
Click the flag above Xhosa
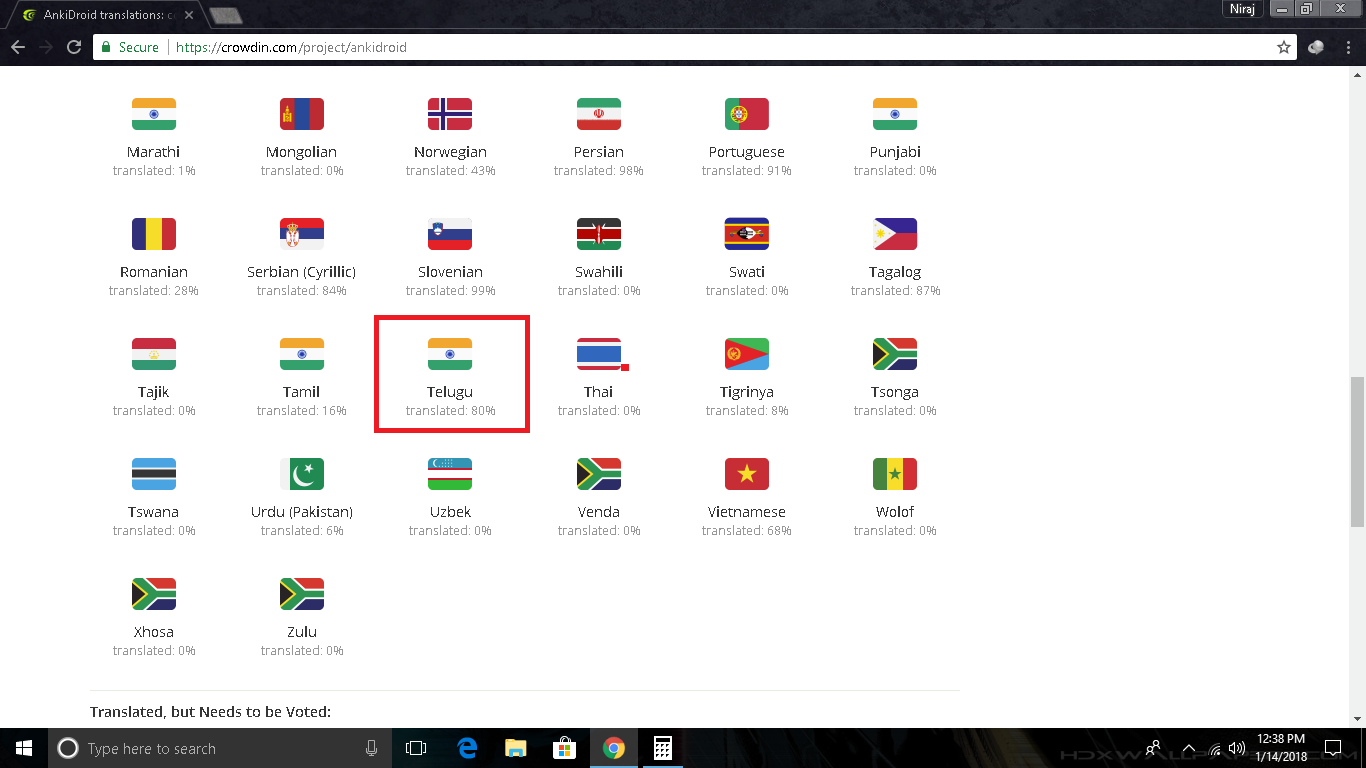154,594
